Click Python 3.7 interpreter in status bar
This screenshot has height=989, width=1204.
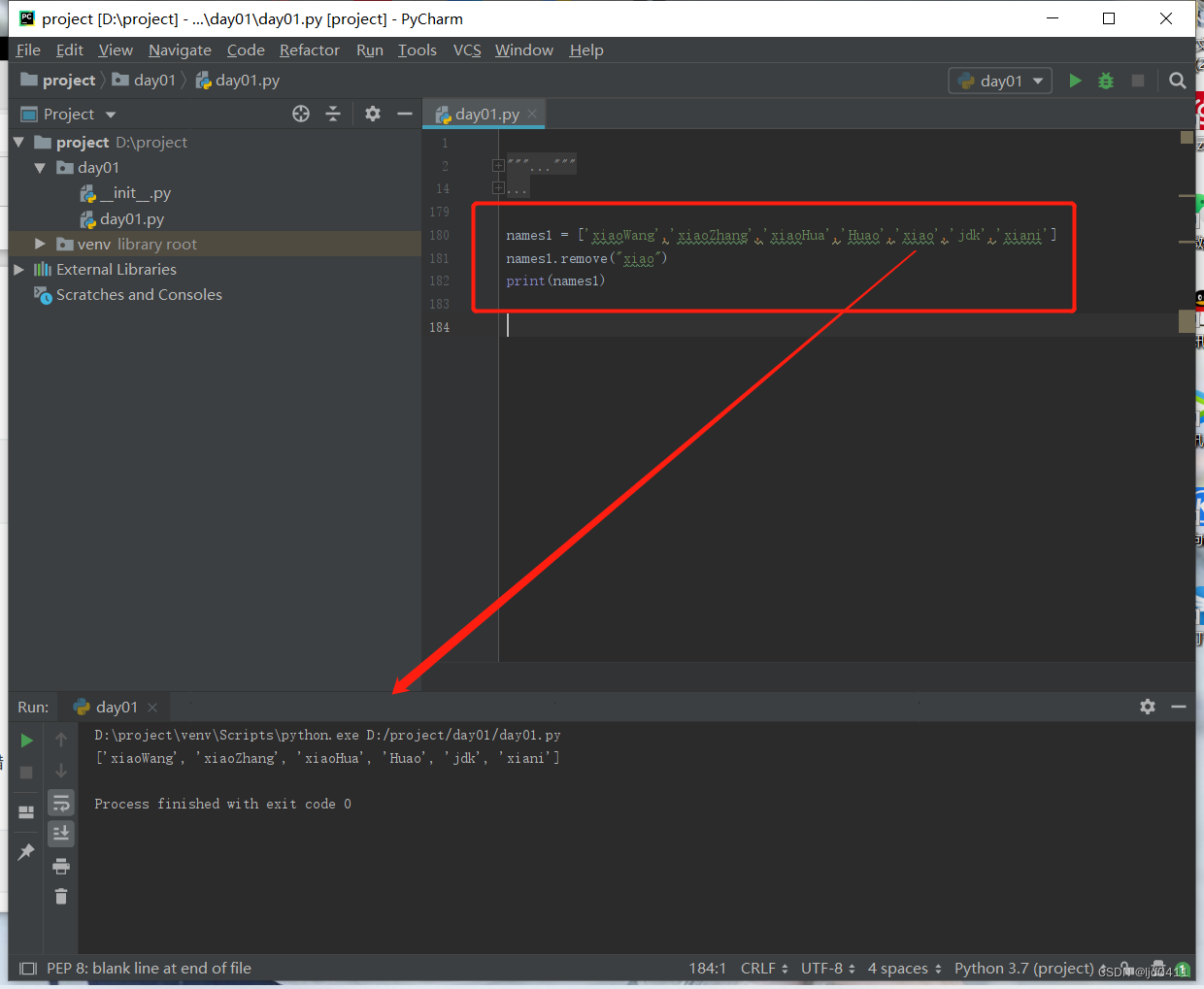[1023, 969]
